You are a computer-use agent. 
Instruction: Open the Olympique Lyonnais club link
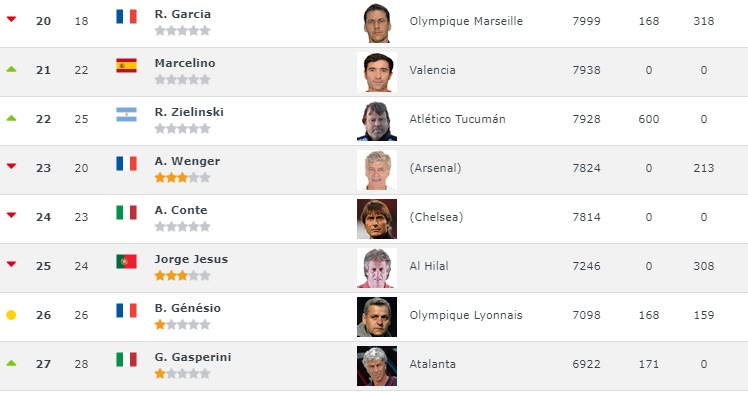466,315
